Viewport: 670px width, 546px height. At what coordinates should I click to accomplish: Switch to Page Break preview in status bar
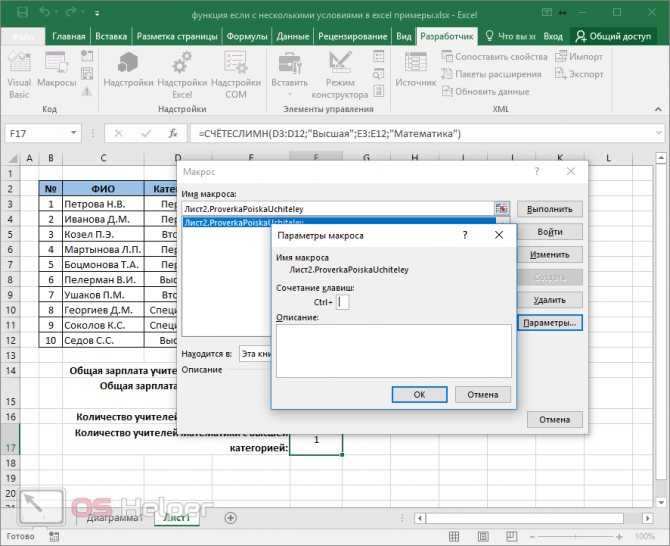[x=511, y=536]
